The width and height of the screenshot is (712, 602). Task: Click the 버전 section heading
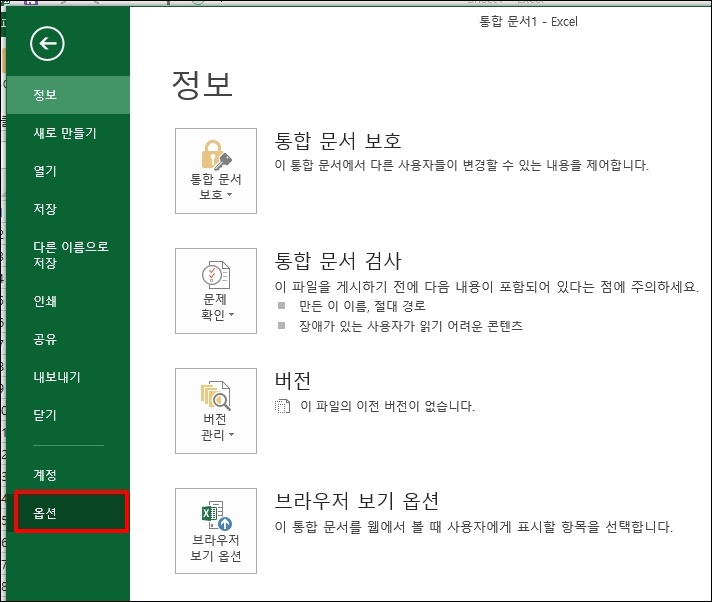[x=293, y=380]
